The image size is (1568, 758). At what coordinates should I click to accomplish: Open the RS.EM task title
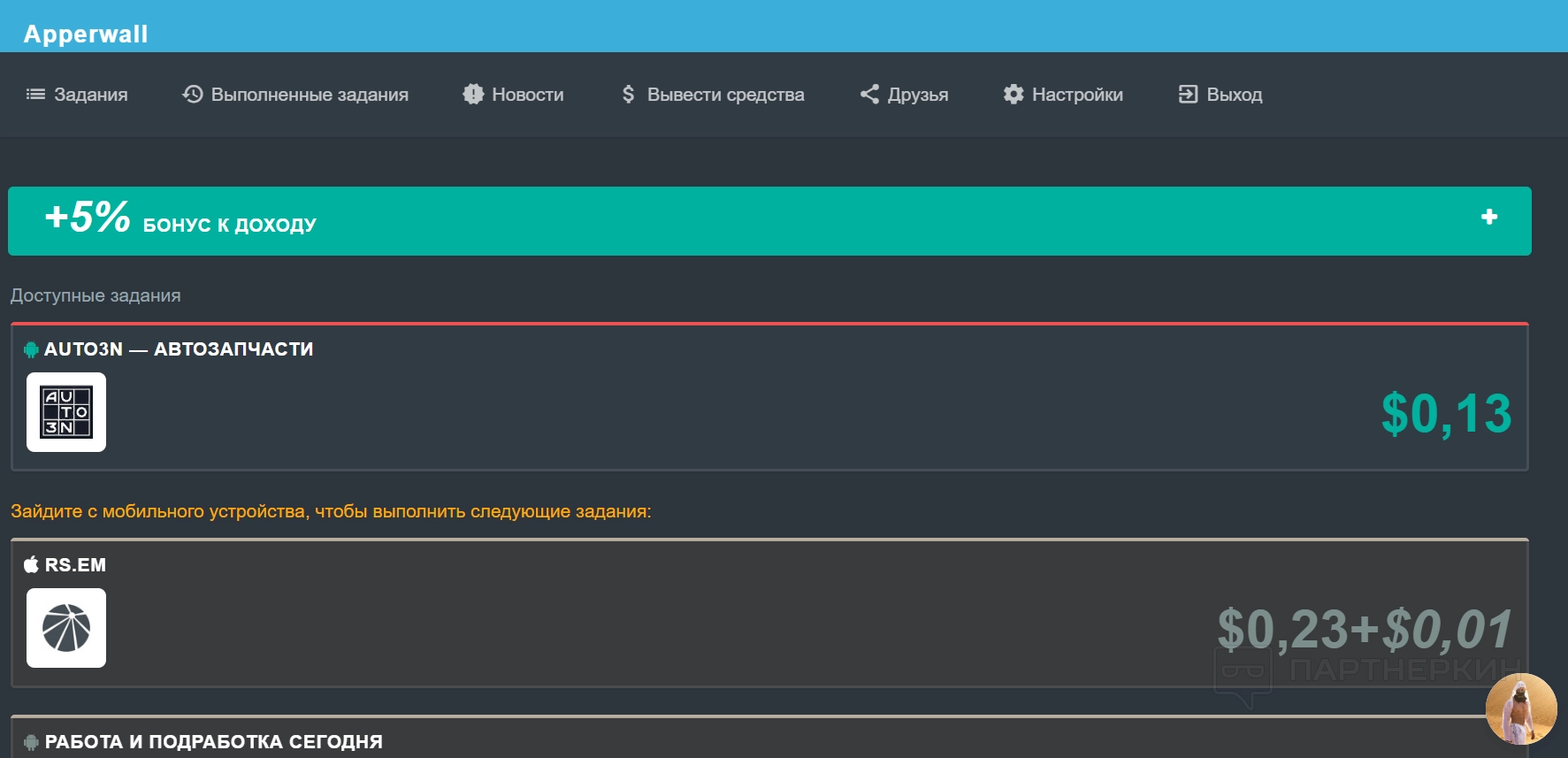coord(75,565)
